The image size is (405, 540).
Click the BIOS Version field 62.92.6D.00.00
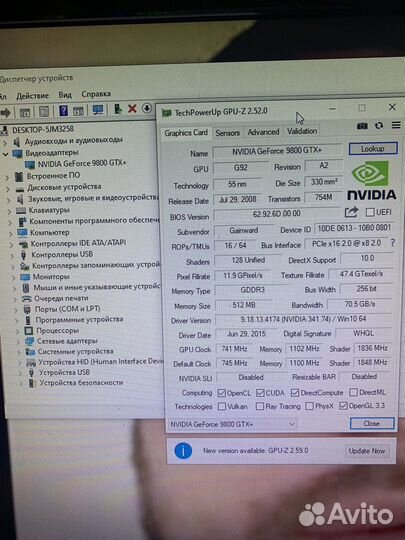(277, 214)
